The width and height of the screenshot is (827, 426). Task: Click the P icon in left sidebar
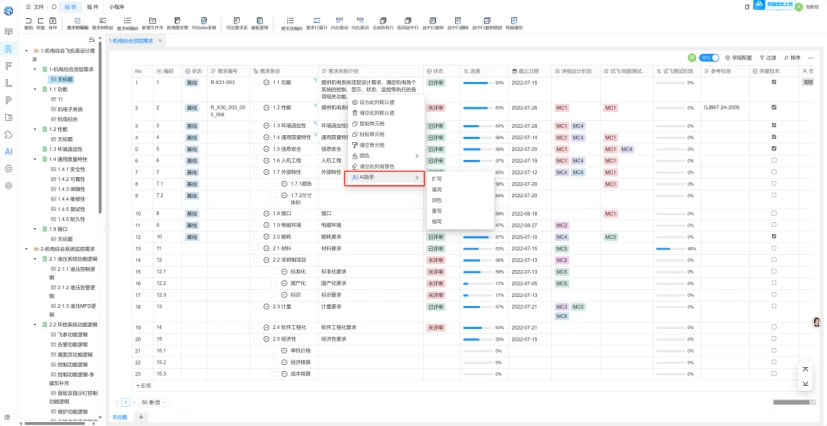tap(8, 100)
